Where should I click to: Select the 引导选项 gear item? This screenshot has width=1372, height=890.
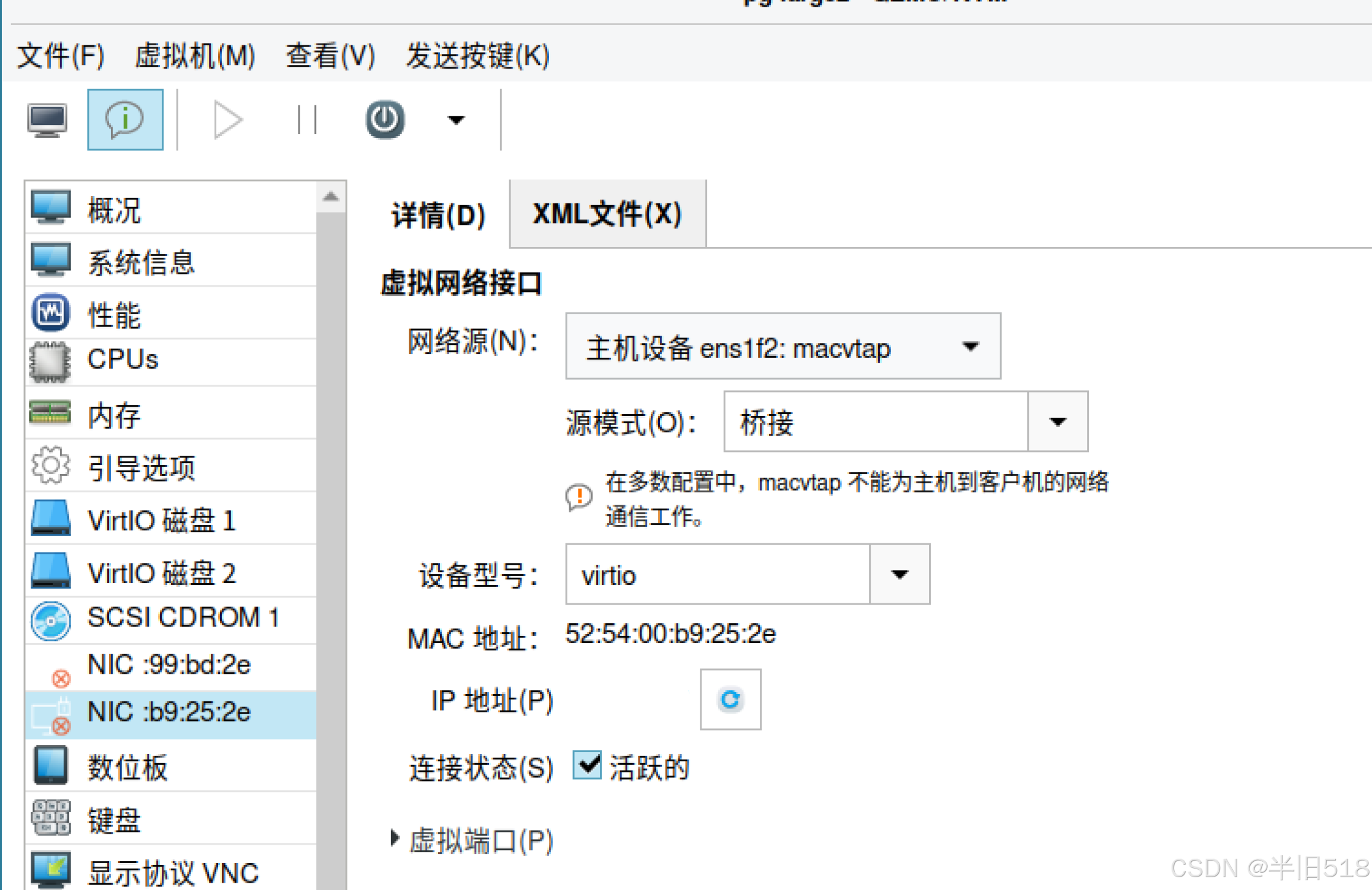click(141, 468)
